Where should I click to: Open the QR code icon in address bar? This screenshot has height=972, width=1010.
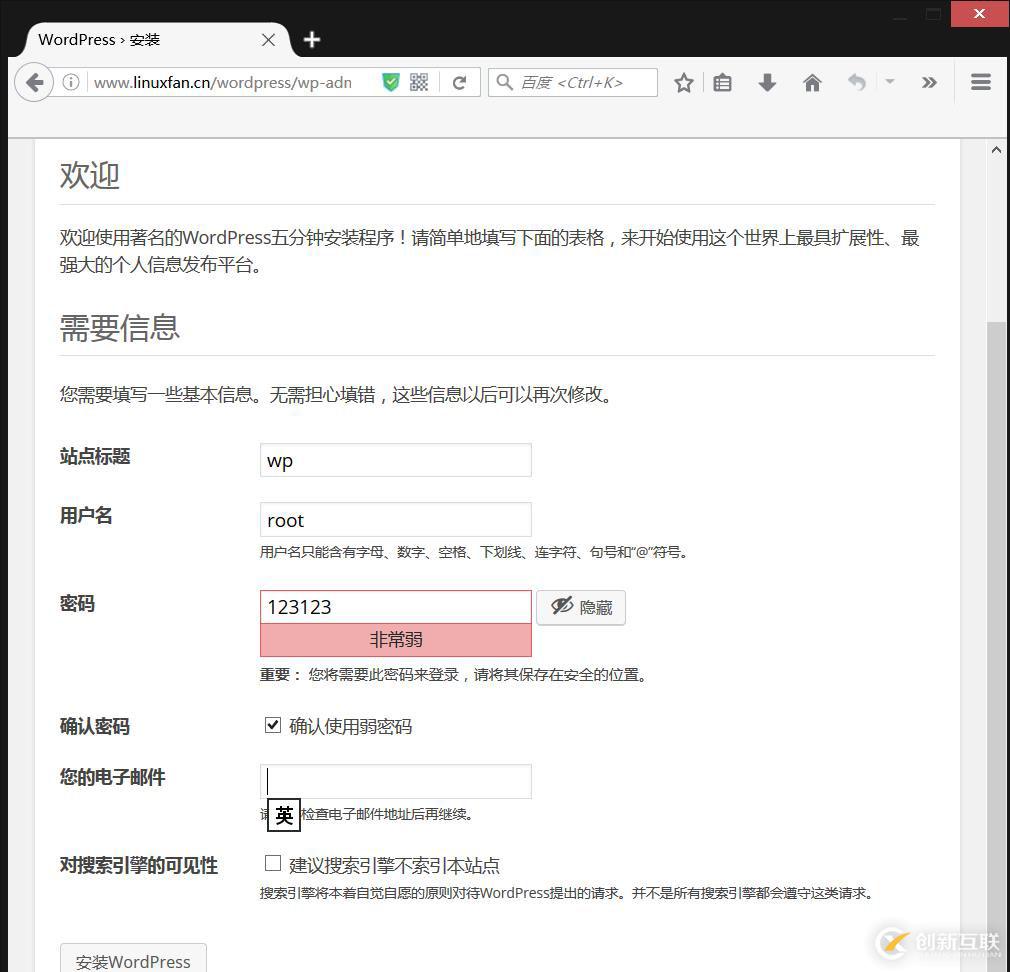coord(419,83)
